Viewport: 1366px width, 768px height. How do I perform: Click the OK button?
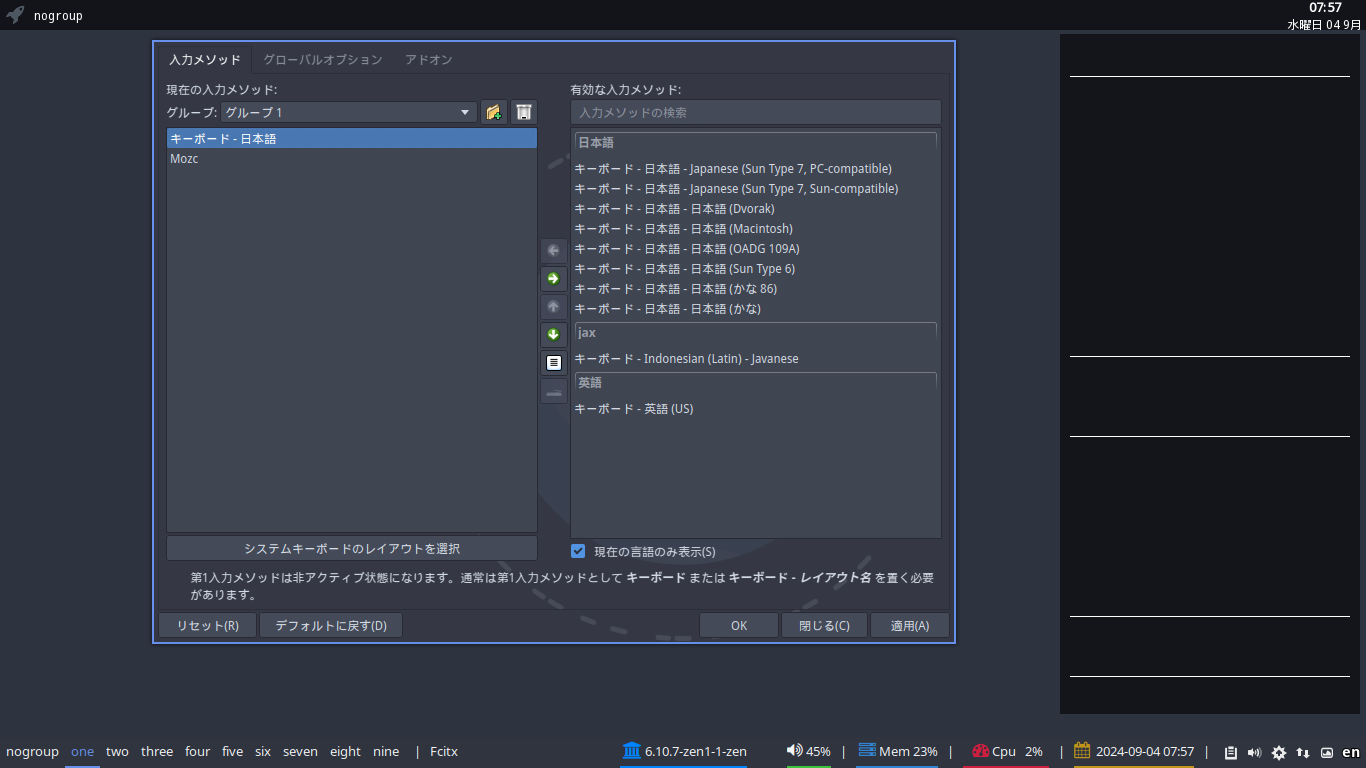[x=739, y=626]
